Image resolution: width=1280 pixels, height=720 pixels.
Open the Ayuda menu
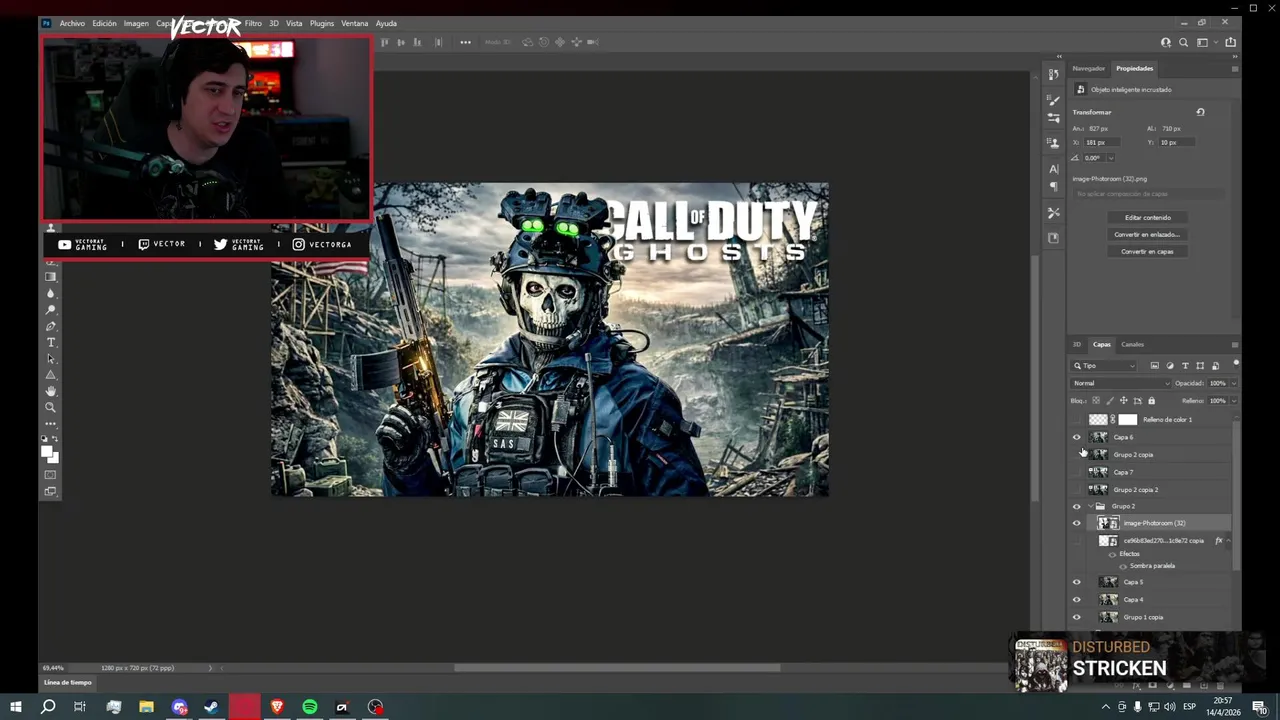386,23
